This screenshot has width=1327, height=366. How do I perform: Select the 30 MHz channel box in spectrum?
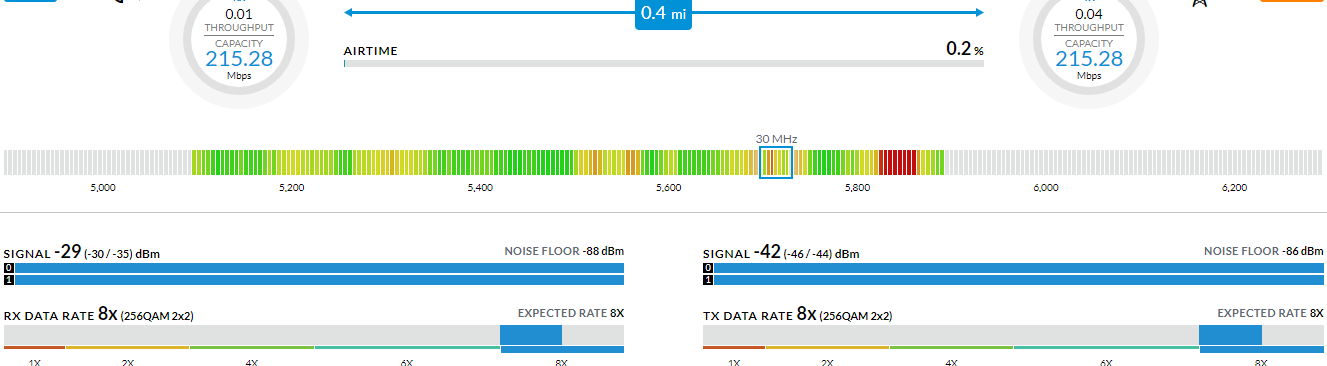click(x=776, y=162)
